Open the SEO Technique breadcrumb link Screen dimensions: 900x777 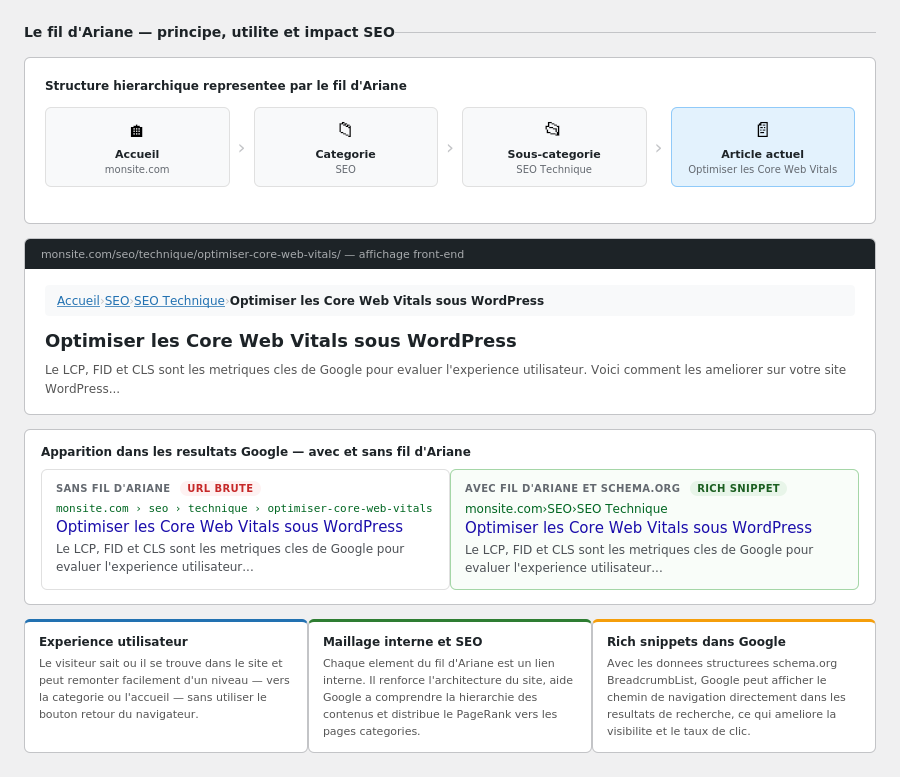(179, 301)
